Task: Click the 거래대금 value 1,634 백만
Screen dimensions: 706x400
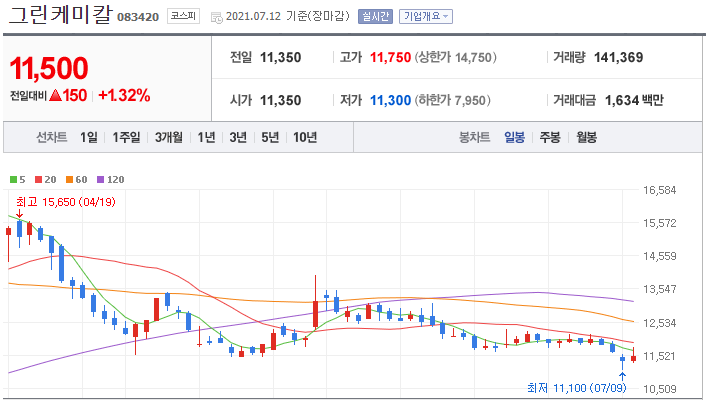Action: point(634,100)
